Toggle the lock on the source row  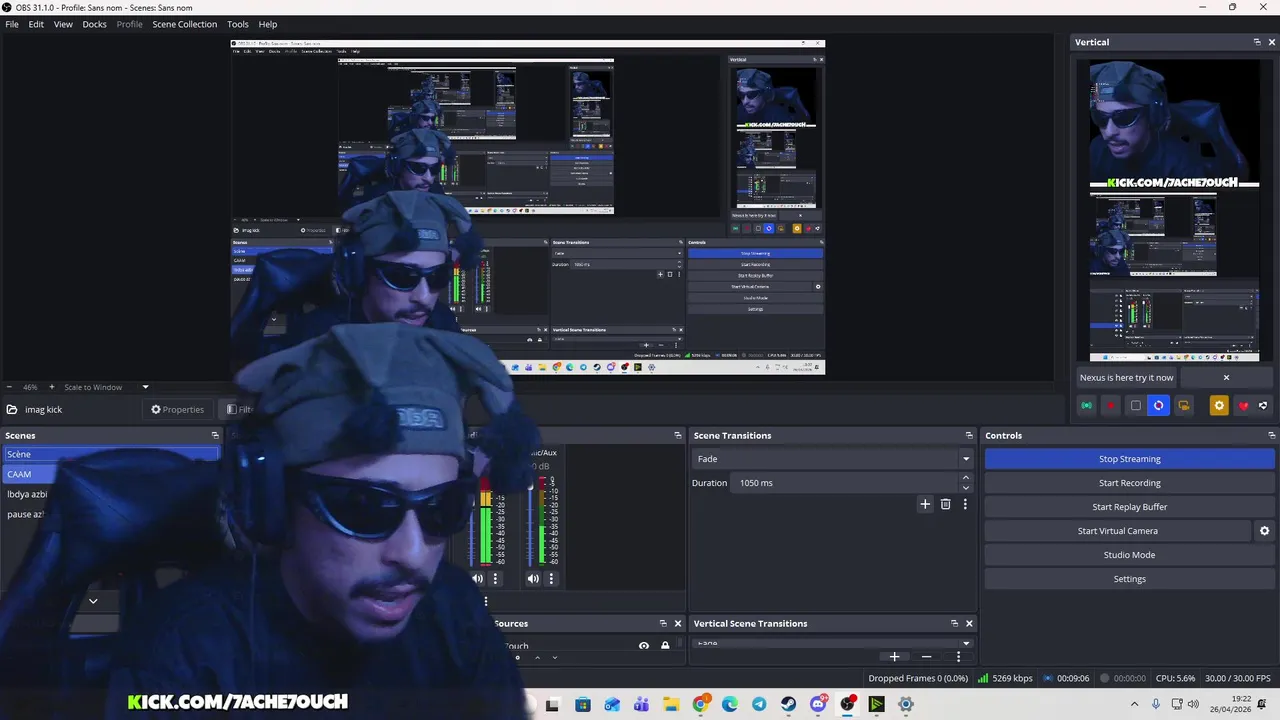665,646
